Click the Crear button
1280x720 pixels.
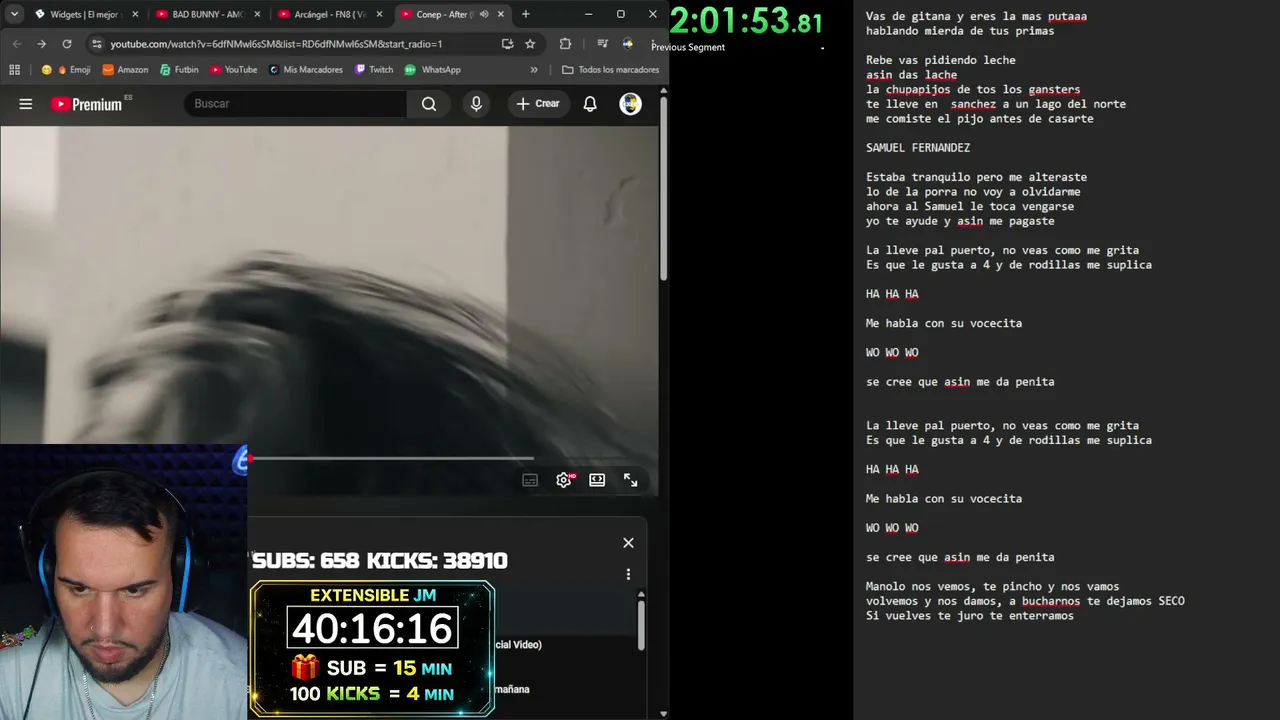pyautogui.click(x=538, y=104)
